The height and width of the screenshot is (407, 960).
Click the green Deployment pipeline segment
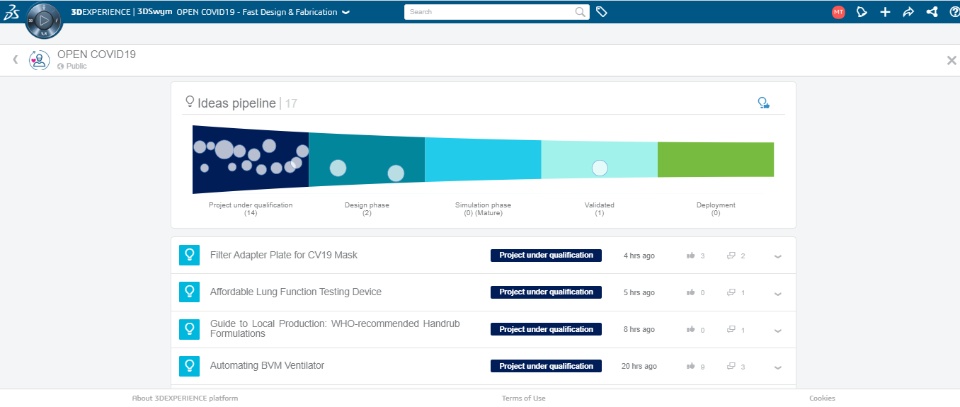tap(716, 160)
